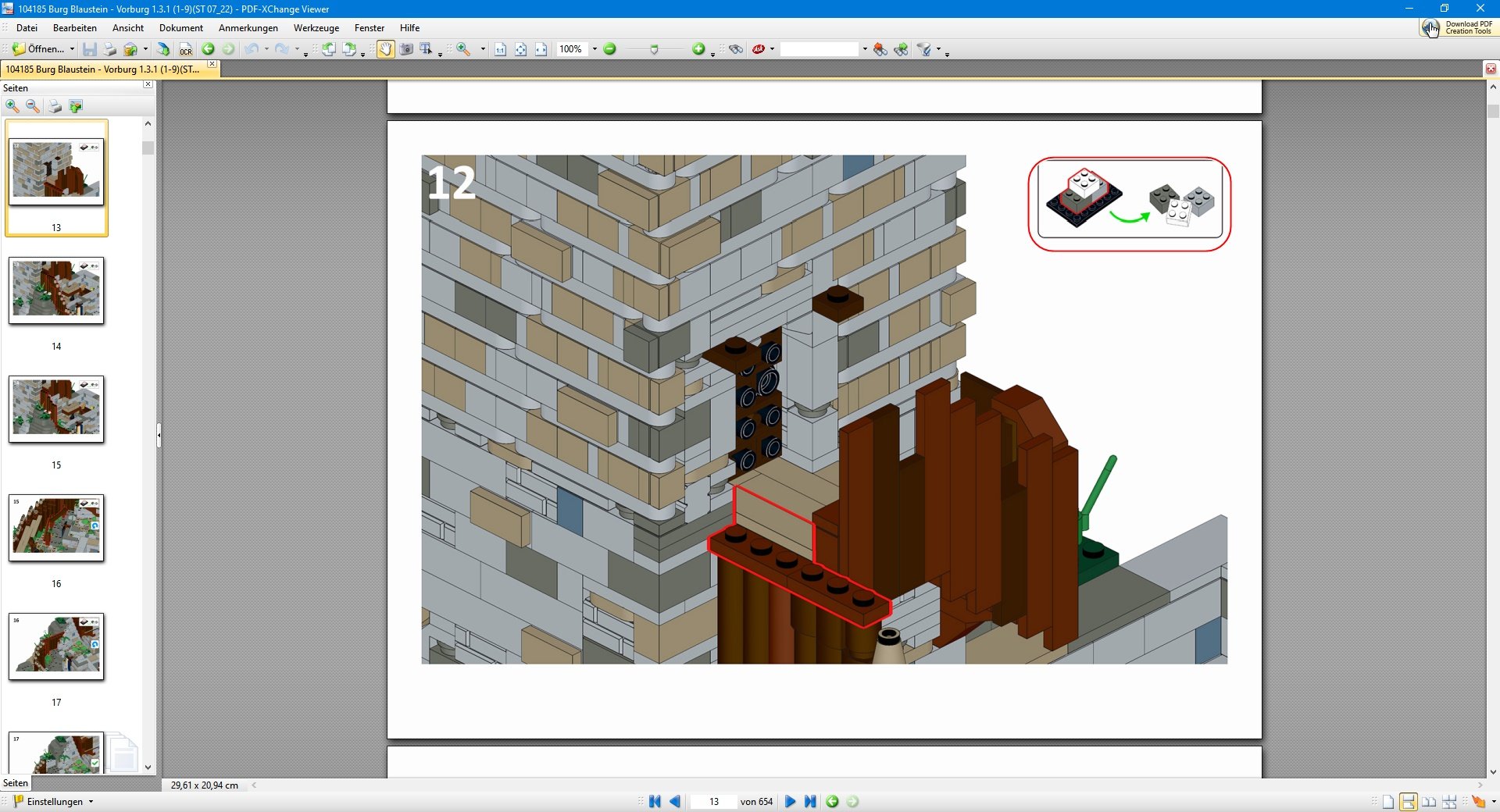Click the zoom slider handle
The image size is (1500, 812).
pos(655,49)
